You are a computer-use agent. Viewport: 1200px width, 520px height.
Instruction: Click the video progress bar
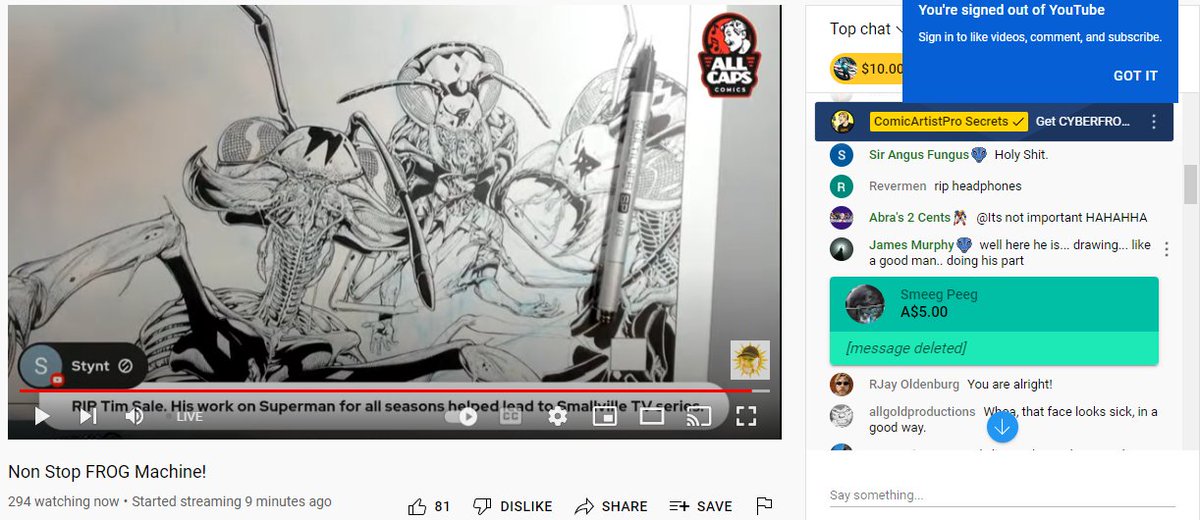[395, 391]
